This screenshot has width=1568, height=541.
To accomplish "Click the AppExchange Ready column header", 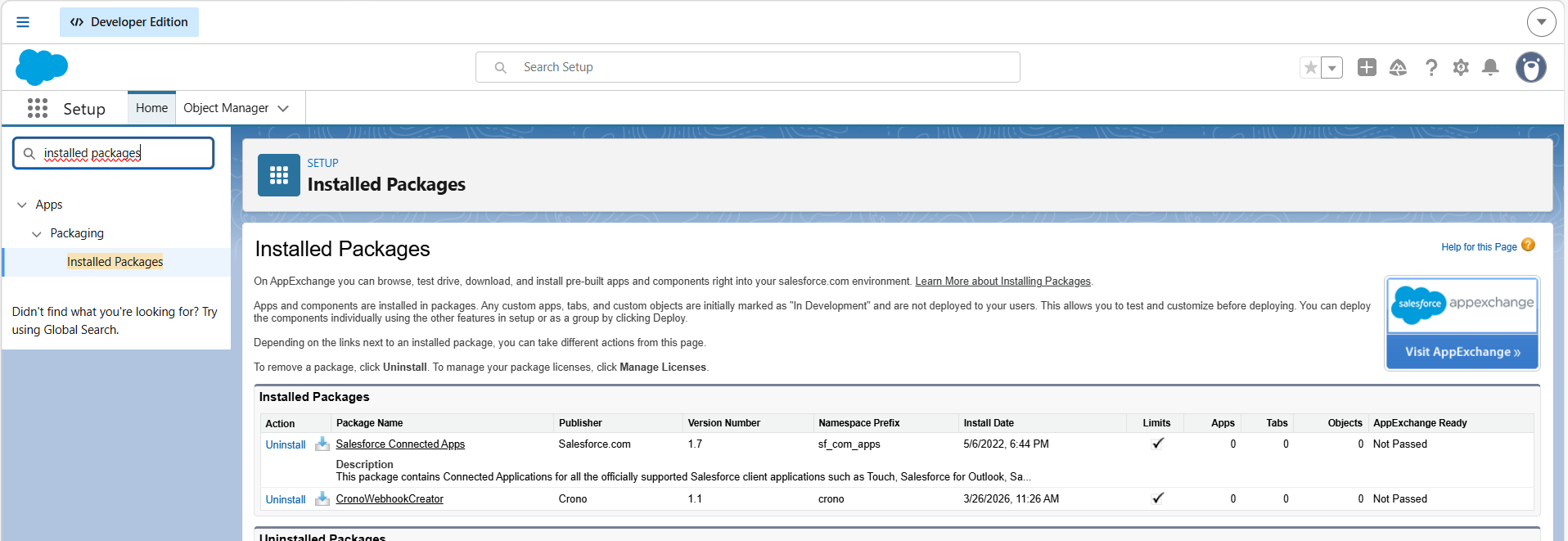I will (x=1420, y=423).
